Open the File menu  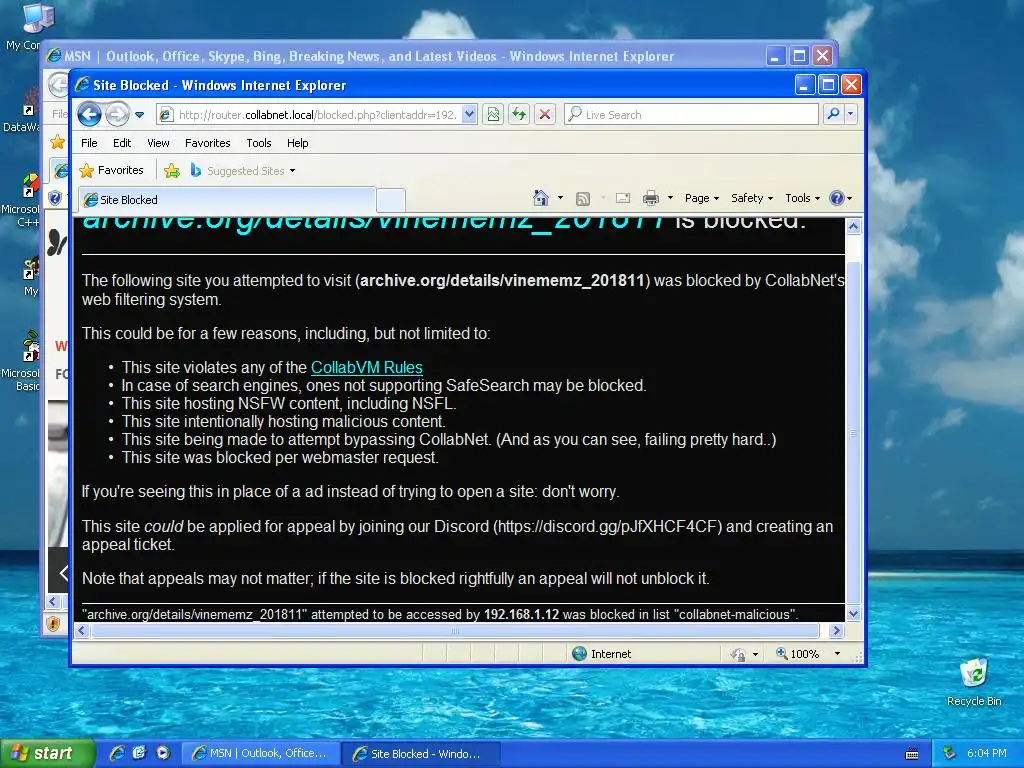(x=89, y=143)
